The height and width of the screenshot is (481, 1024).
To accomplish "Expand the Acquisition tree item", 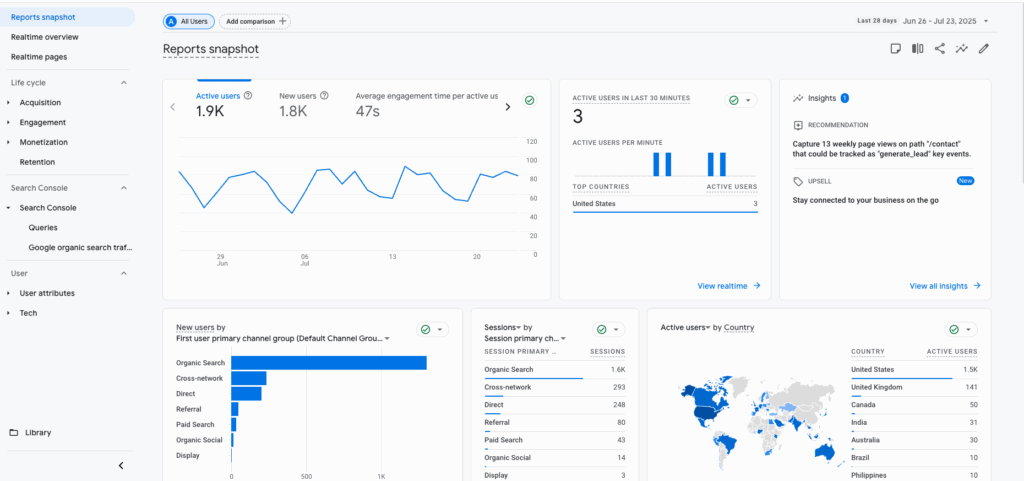I will point(8,102).
